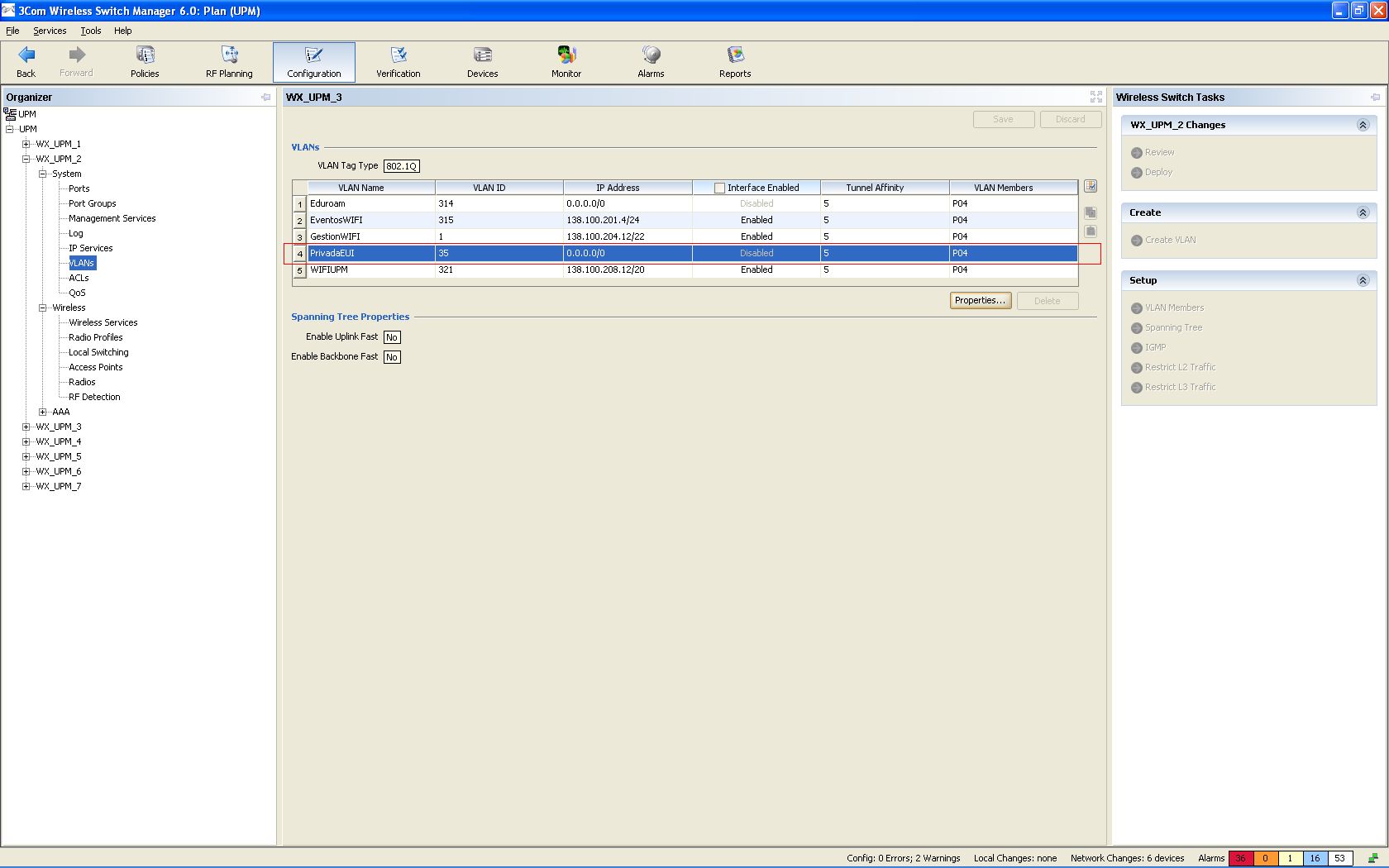Screen dimensions: 1389x868
Task: Toggle the Interface Enabled header checkbox
Action: (x=719, y=188)
